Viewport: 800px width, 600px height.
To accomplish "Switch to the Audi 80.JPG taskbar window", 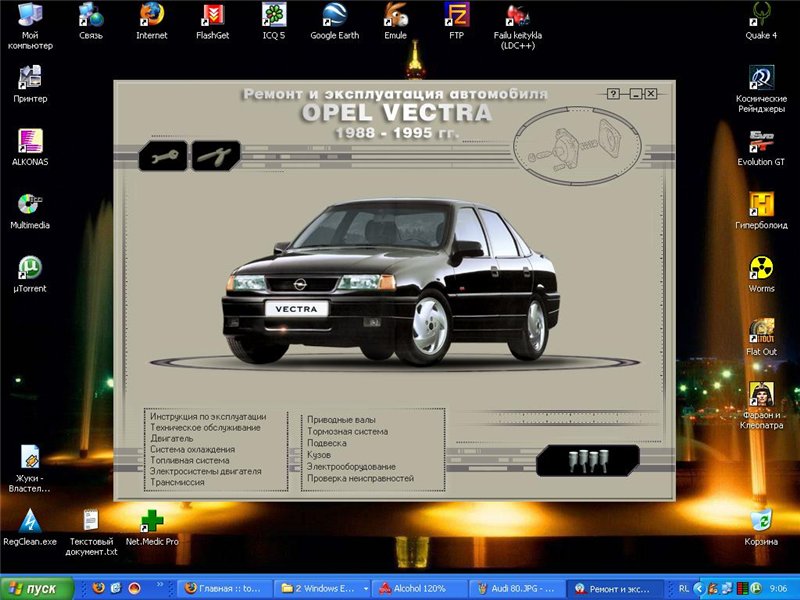I will 516,588.
